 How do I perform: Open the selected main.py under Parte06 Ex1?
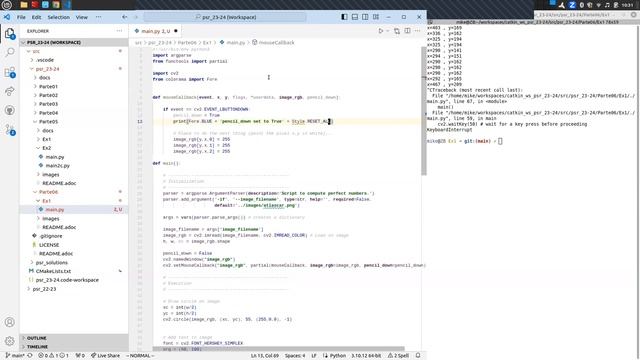(73, 209)
